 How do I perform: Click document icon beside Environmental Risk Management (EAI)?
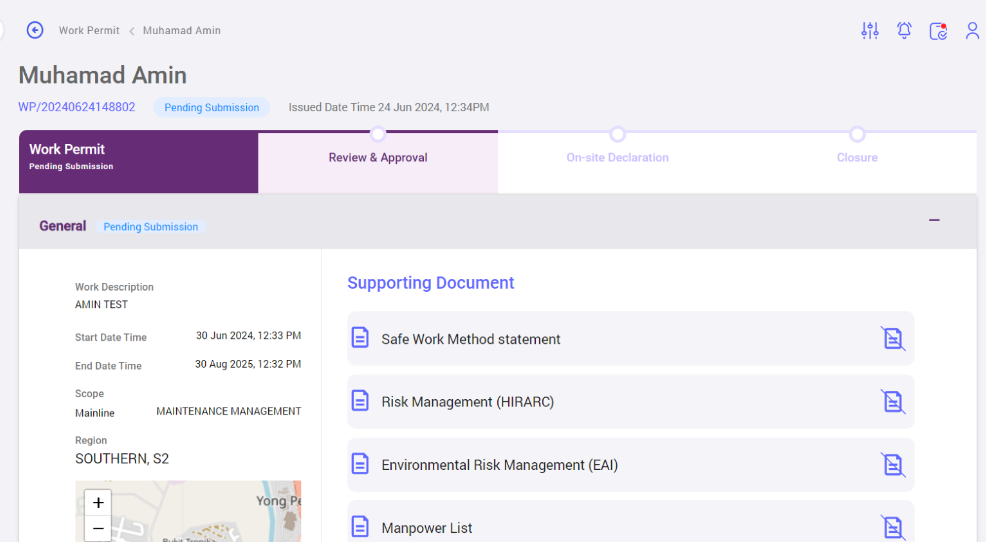tap(360, 464)
